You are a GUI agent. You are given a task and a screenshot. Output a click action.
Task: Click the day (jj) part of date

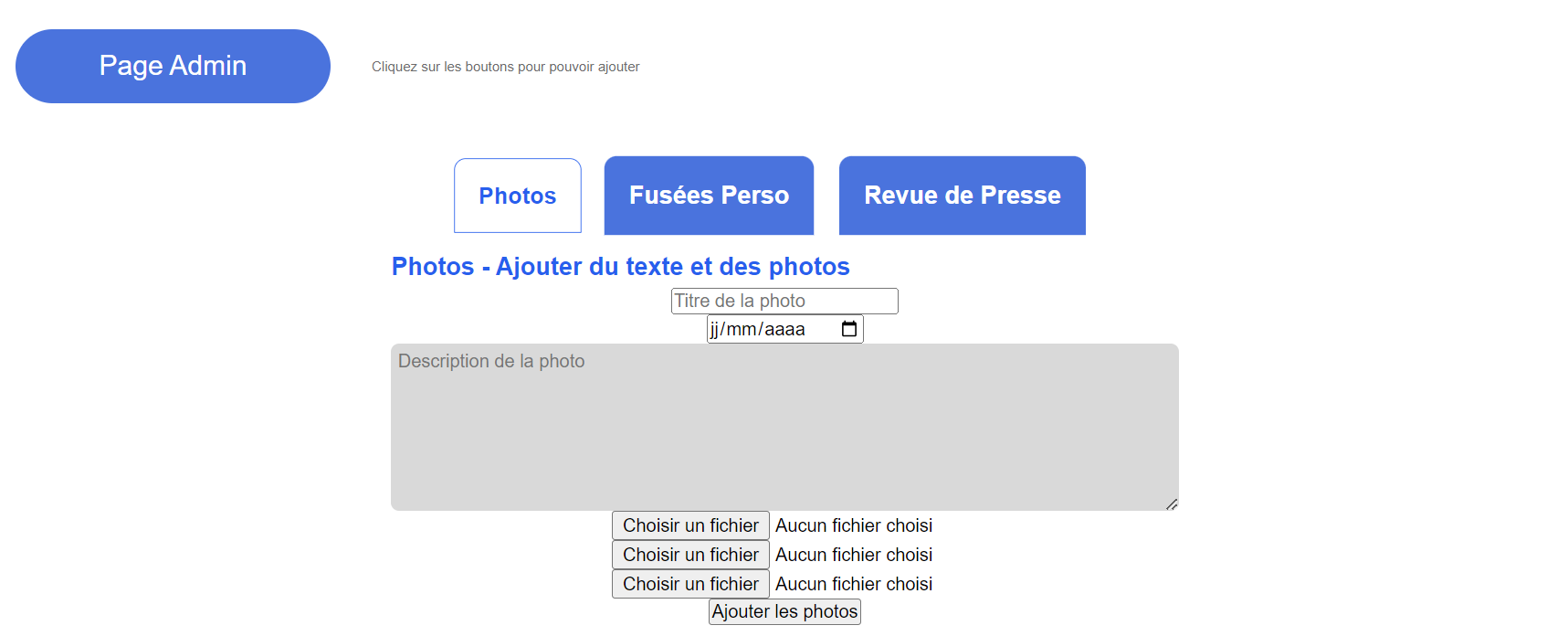714,329
